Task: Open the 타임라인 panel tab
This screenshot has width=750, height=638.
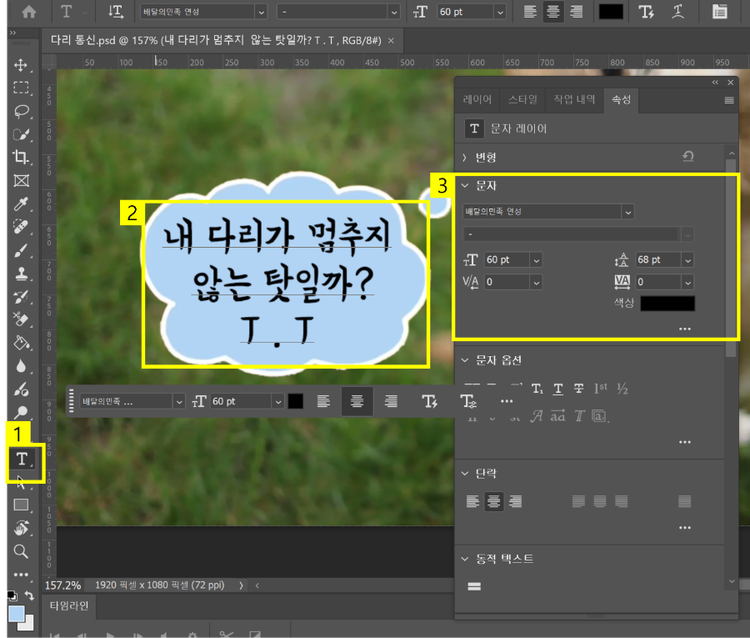Action: pos(69,606)
